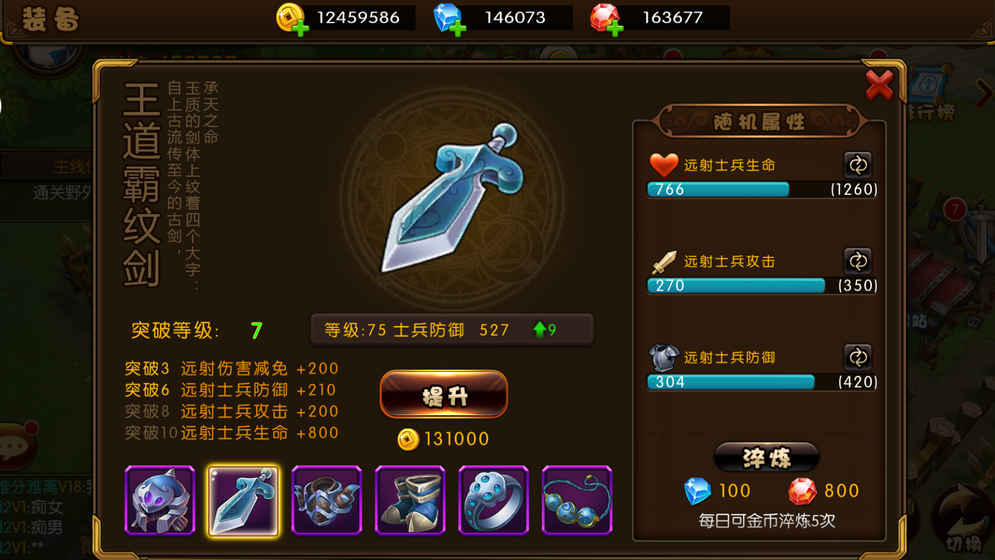
Task: Toggle reroll lock for 远射士兵攻击 attribute
Action: (x=858, y=261)
